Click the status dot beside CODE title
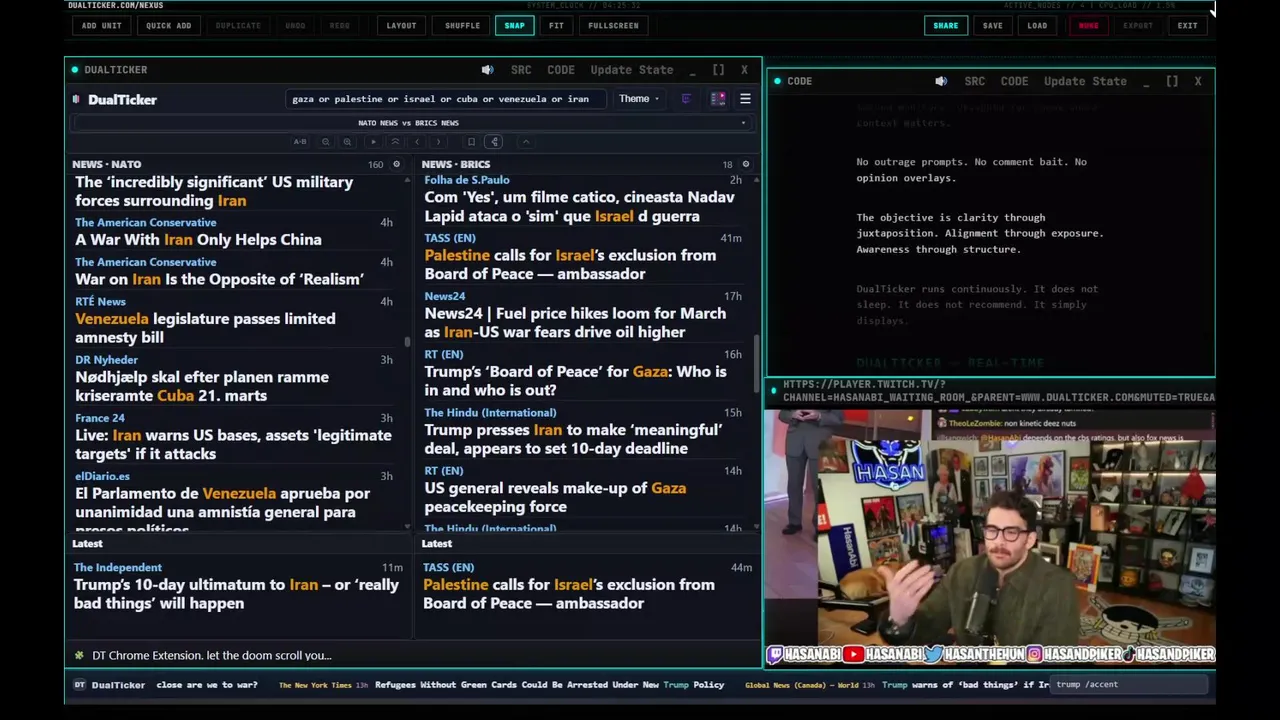This screenshot has width=1280, height=720. [777, 81]
